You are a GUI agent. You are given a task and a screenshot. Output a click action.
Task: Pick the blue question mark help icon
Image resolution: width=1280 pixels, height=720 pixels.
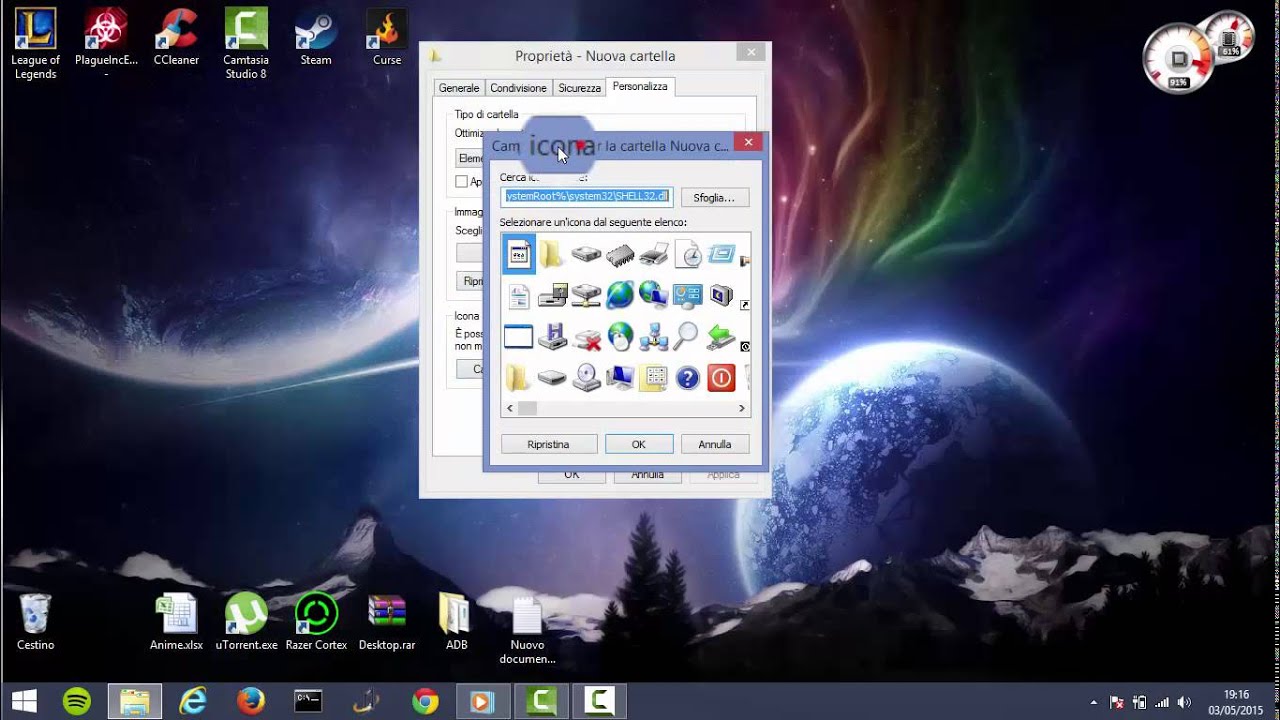[687, 377]
